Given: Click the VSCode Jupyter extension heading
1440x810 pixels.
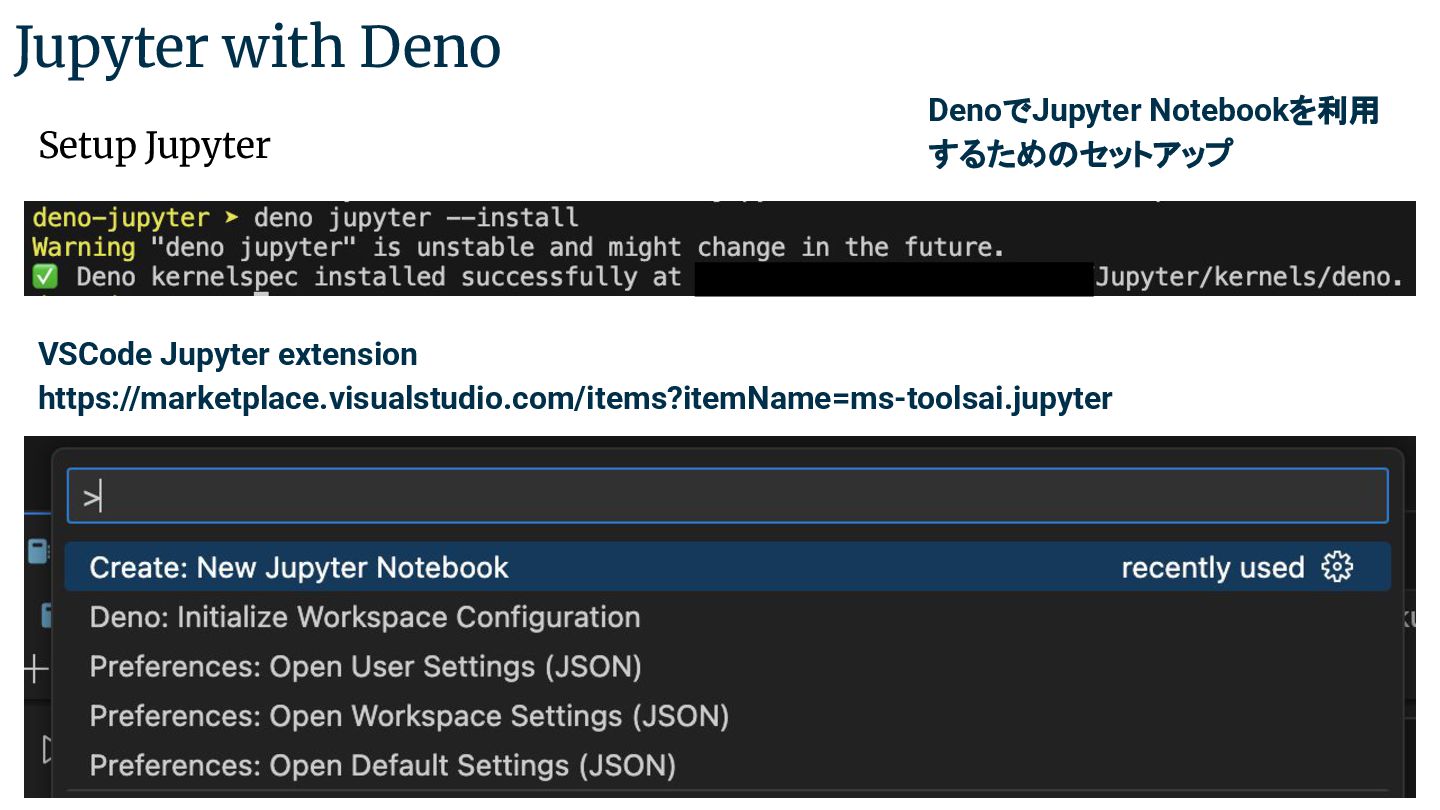Looking at the screenshot, I should point(228,354).
